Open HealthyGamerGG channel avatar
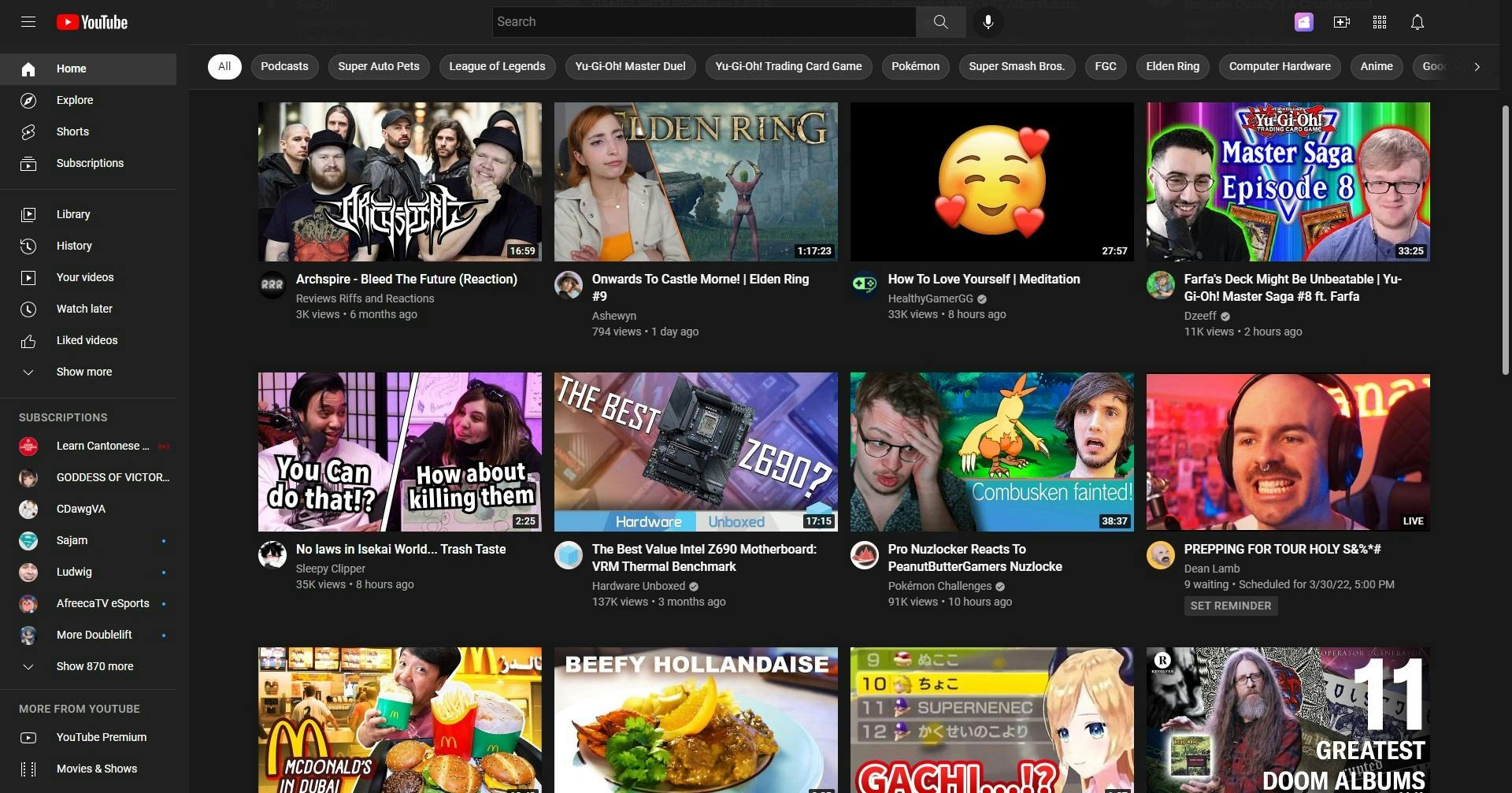1512x793 pixels. tap(865, 285)
